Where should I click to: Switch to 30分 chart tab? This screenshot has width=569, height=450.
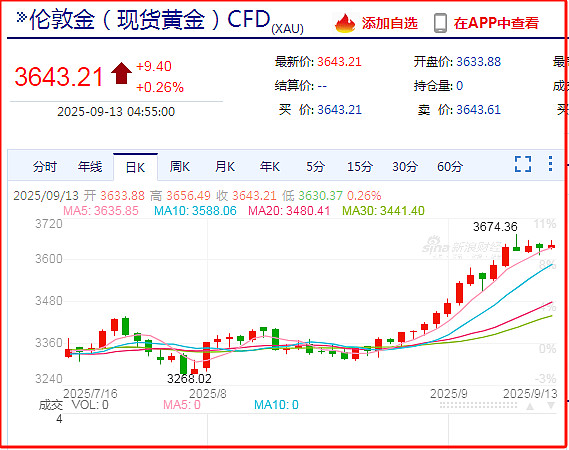(x=405, y=167)
